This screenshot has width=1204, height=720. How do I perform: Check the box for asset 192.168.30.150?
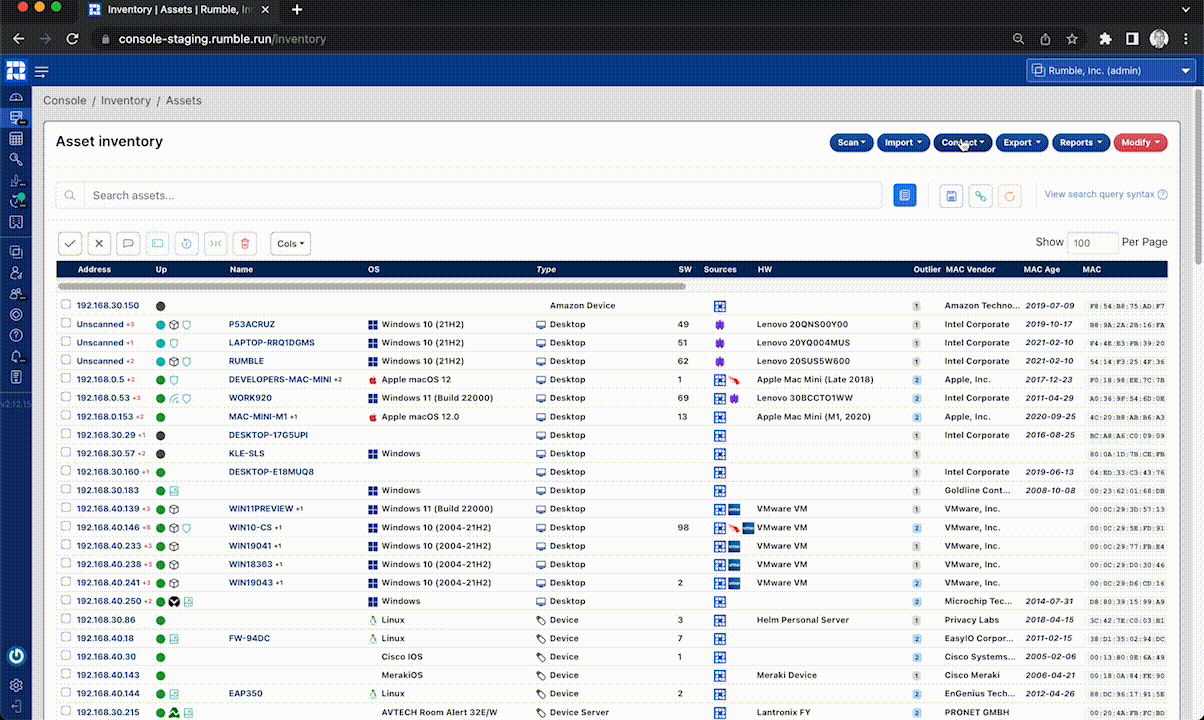pos(66,305)
